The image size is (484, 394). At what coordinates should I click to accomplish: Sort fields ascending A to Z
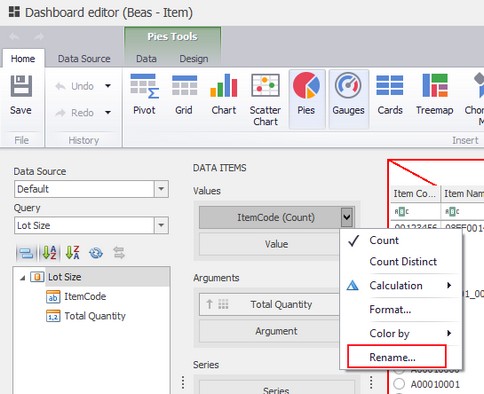50,253
